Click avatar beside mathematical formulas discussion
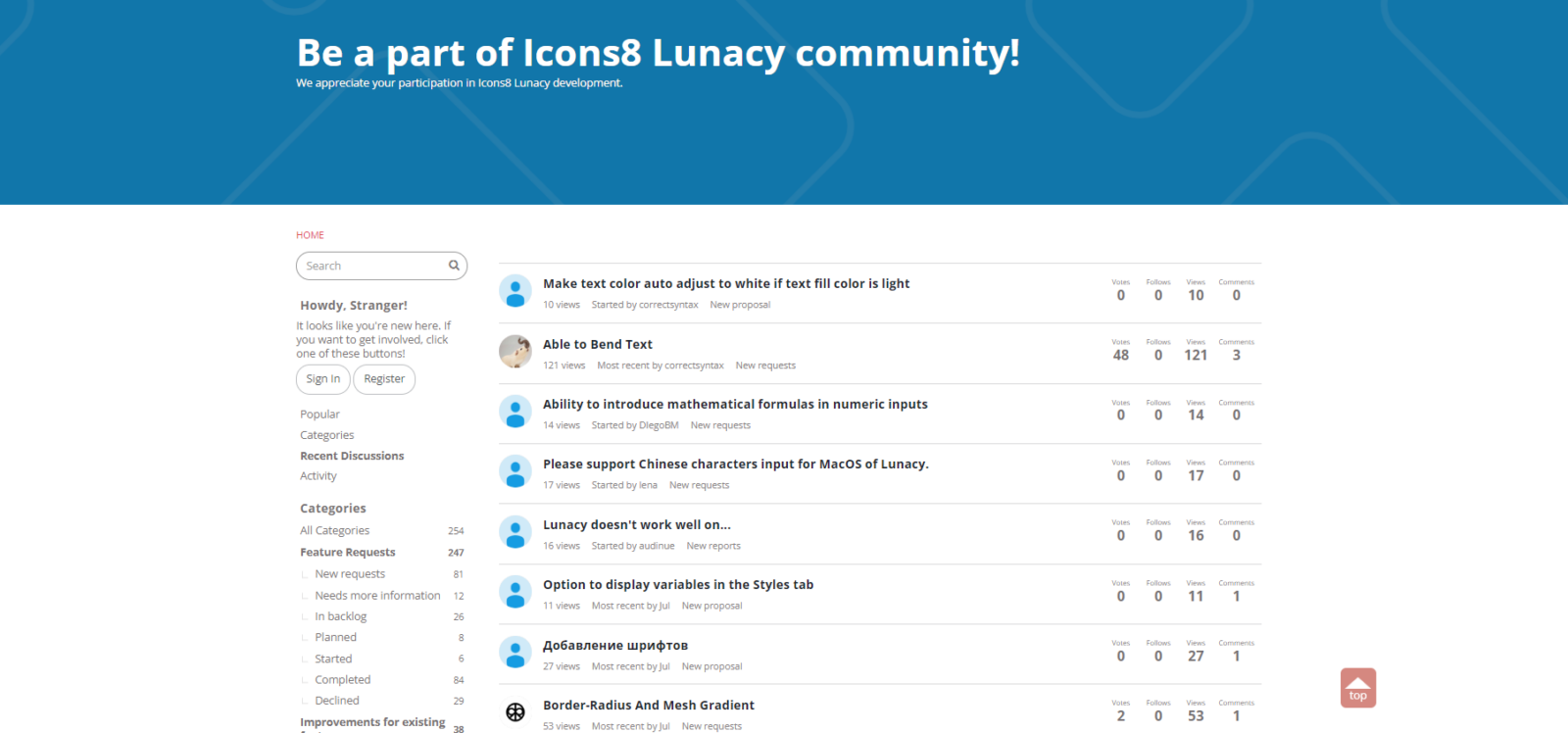This screenshot has height=733, width=1568. [x=514, y=412]
